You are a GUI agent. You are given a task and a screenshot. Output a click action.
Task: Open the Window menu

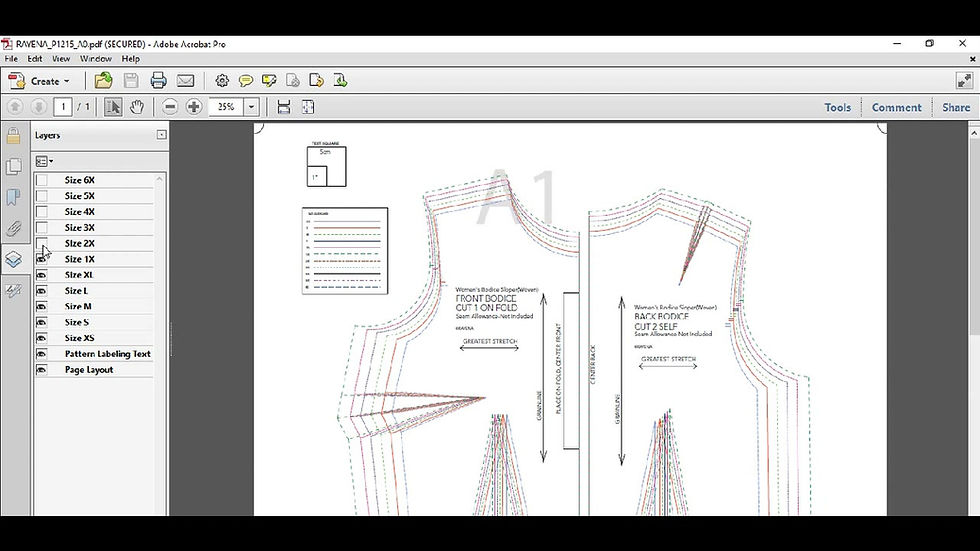(96, 59)
